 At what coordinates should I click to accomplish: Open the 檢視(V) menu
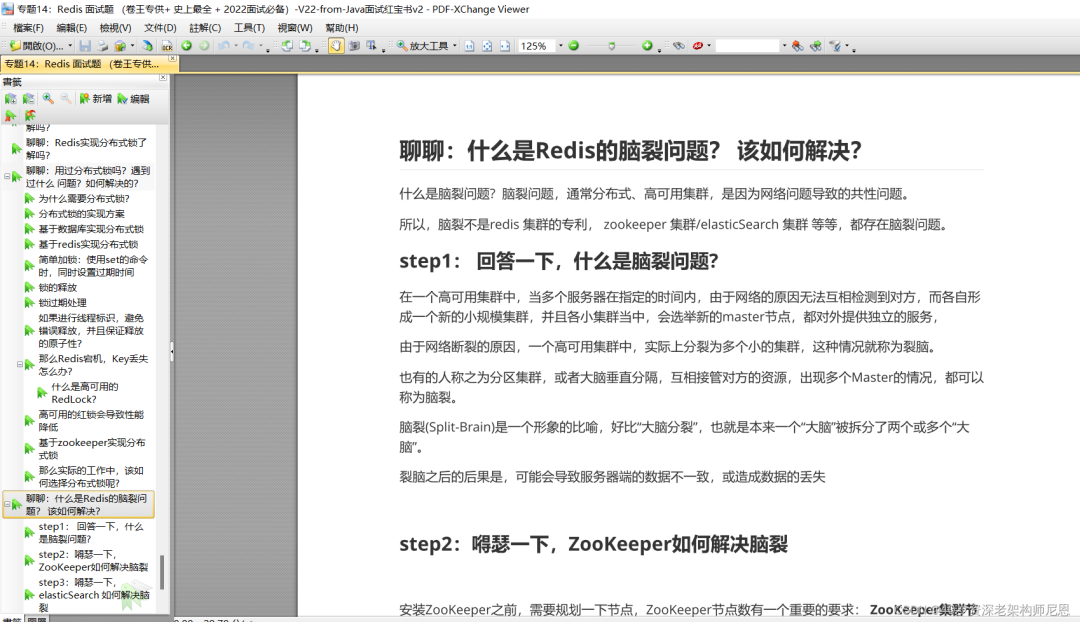[115, 28]
